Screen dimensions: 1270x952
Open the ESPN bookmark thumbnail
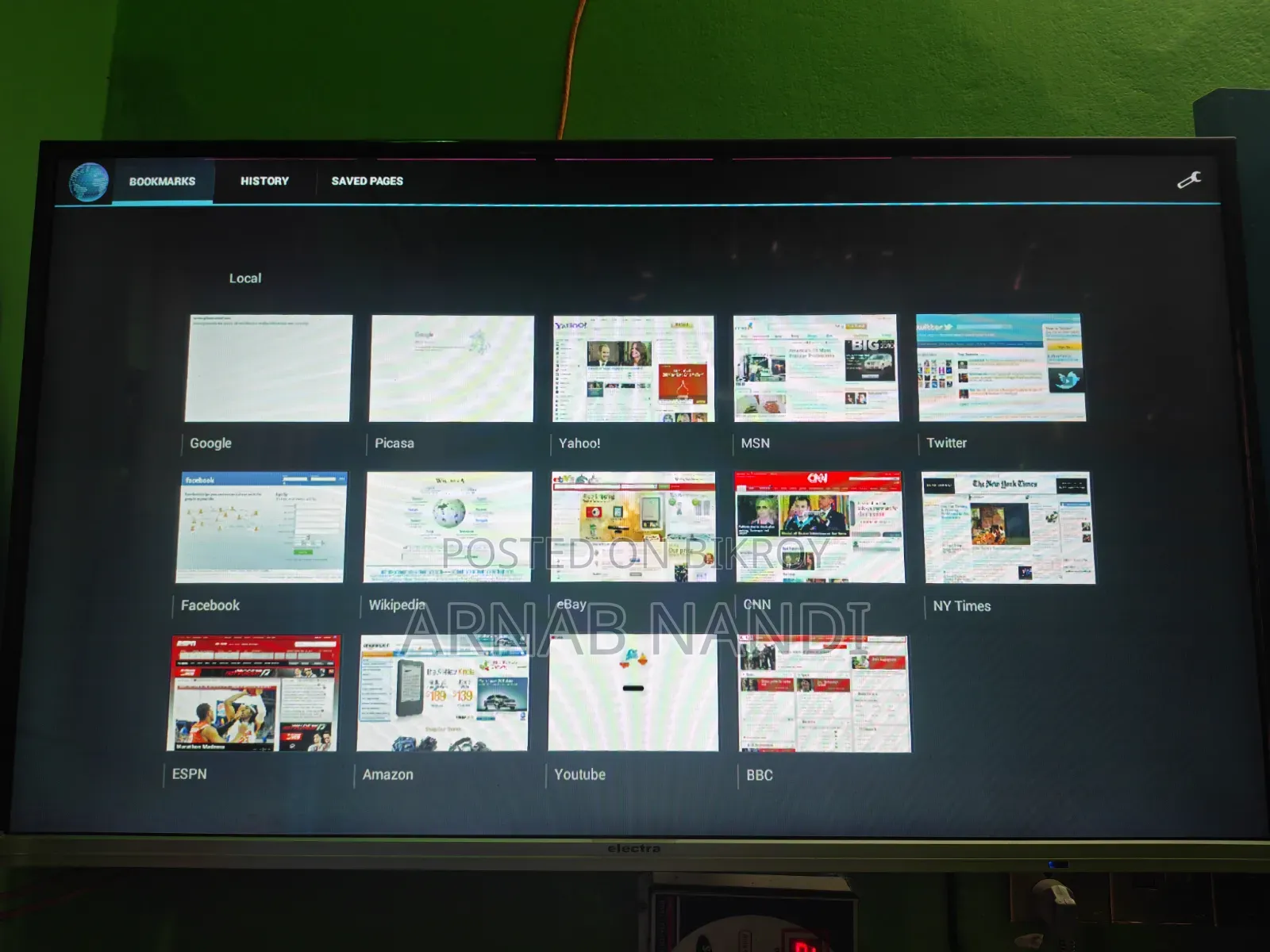click(253, 693)
